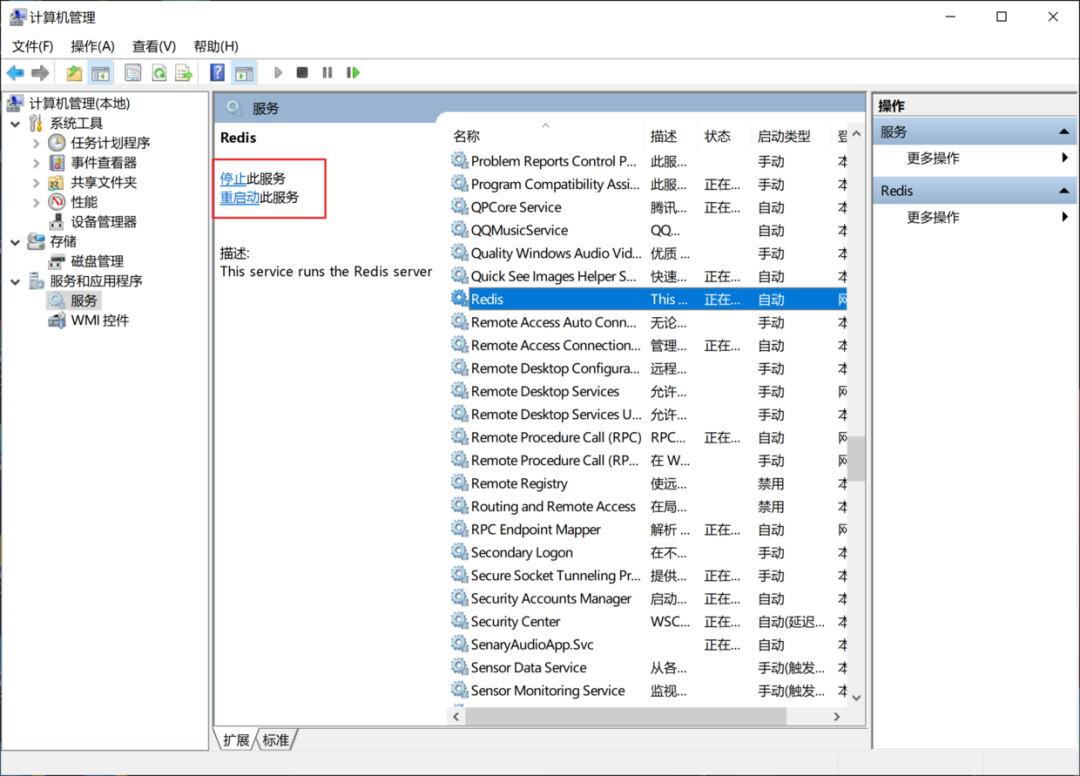Collapse the Redis section in actions pane
The width and height of the screenshot is (1080, 776).
1063,191
